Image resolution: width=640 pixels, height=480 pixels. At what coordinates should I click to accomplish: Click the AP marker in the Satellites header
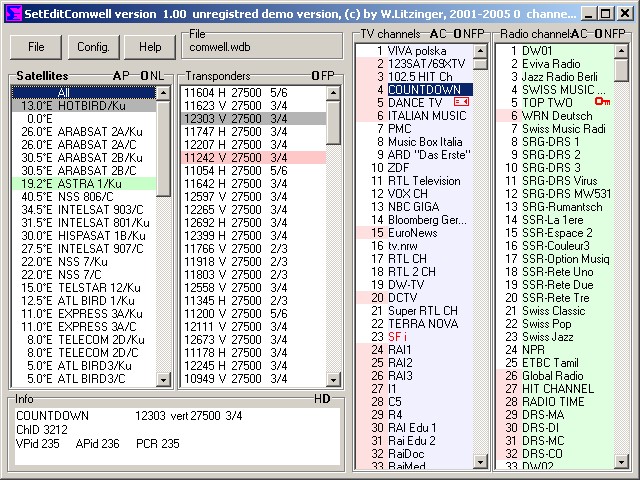(121, 76)
